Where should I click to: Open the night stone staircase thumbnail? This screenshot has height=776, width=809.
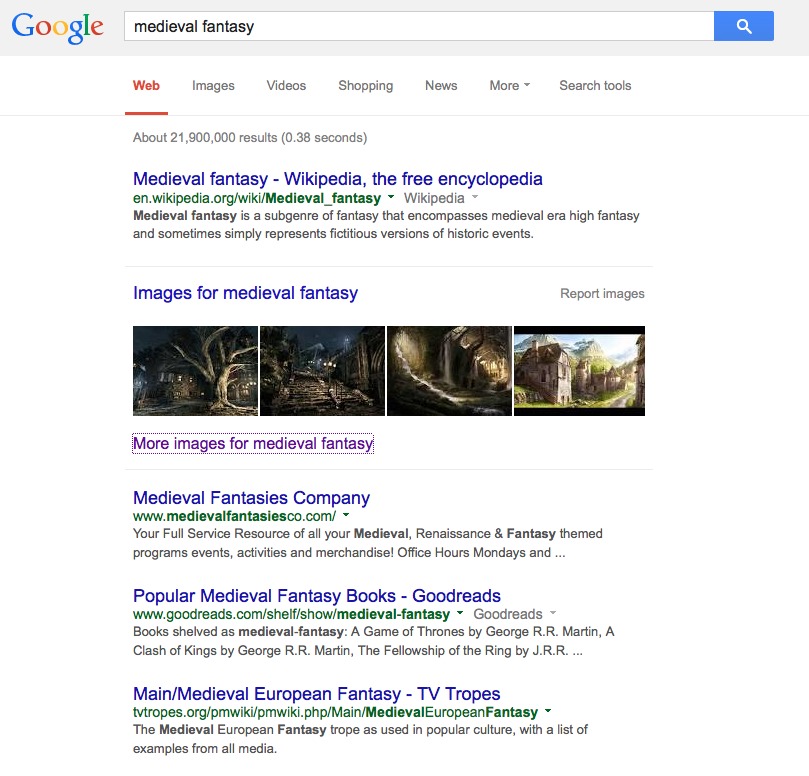point(322,370)
